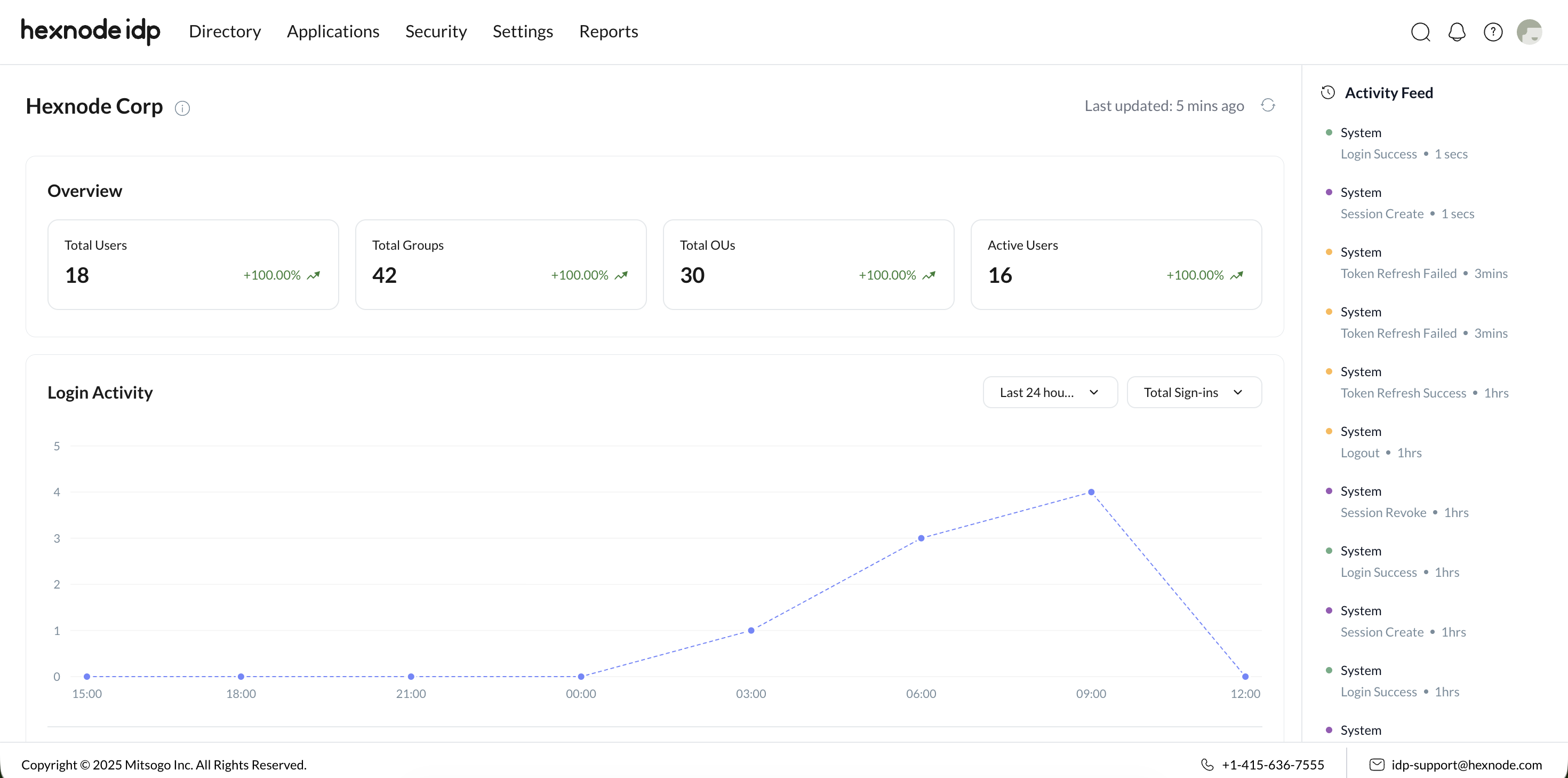The width and height of the screenshot is (1568, 778).
Task: Open the Total Groups card
Action: point(500,265)
